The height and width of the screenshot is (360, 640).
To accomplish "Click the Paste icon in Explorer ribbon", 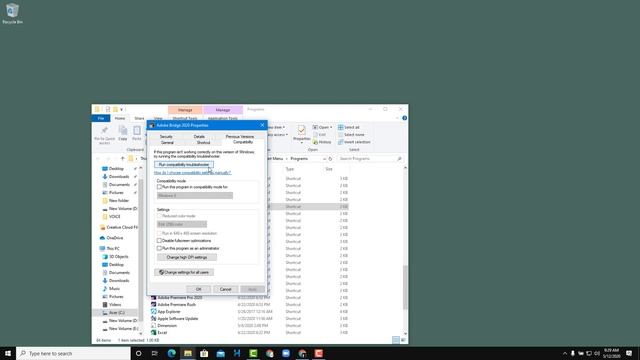I will tap(137, 133).
